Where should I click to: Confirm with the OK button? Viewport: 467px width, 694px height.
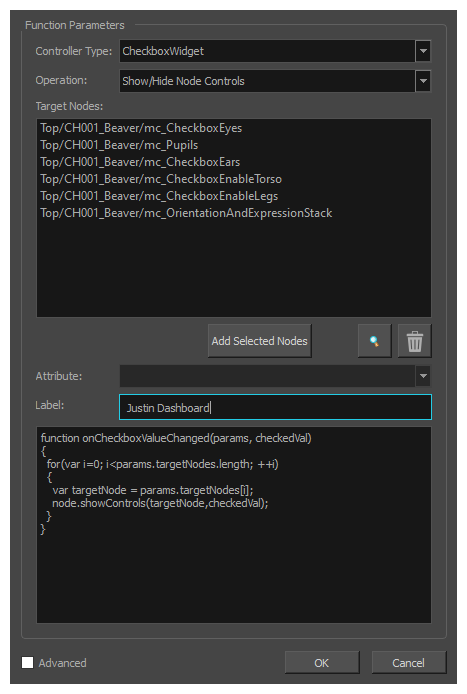click(x=322, y=663)
